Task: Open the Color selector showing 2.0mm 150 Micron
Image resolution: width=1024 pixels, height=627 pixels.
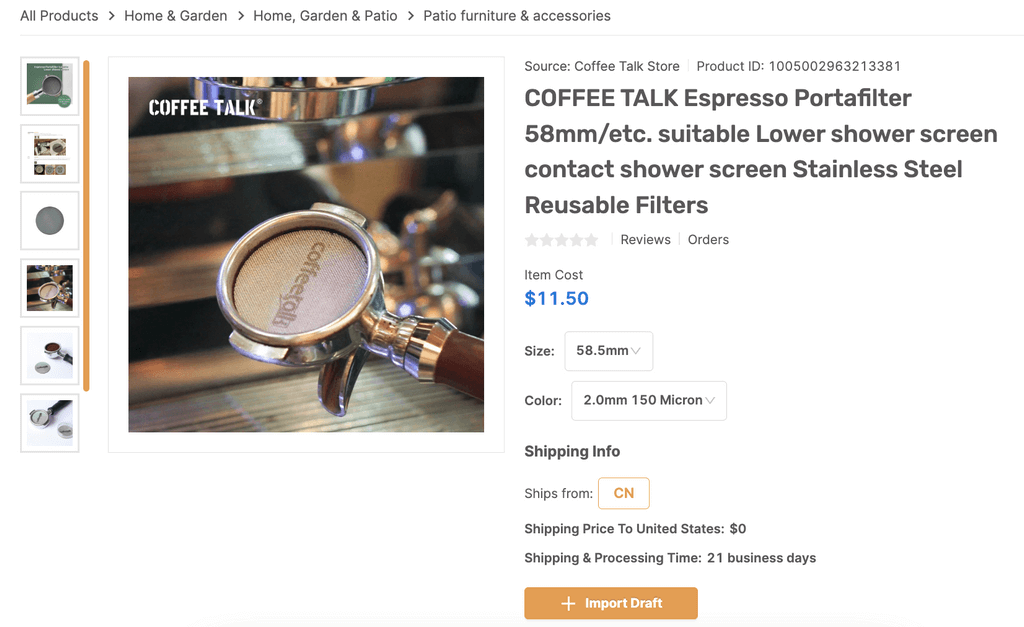Action: (648, 400)
